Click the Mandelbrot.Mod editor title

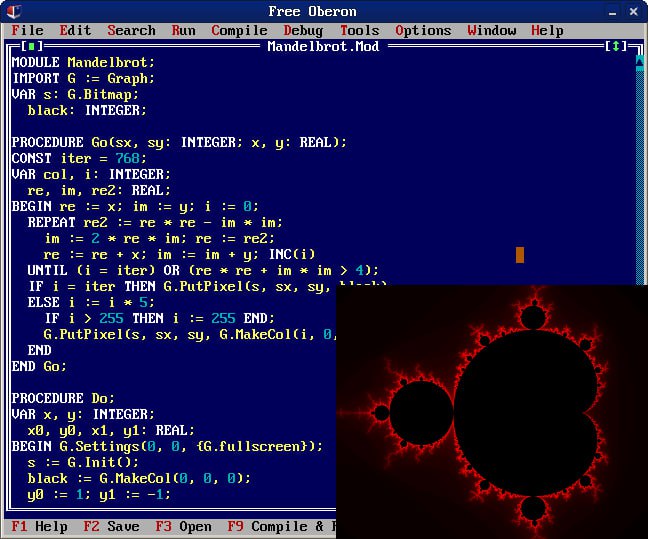324,46
